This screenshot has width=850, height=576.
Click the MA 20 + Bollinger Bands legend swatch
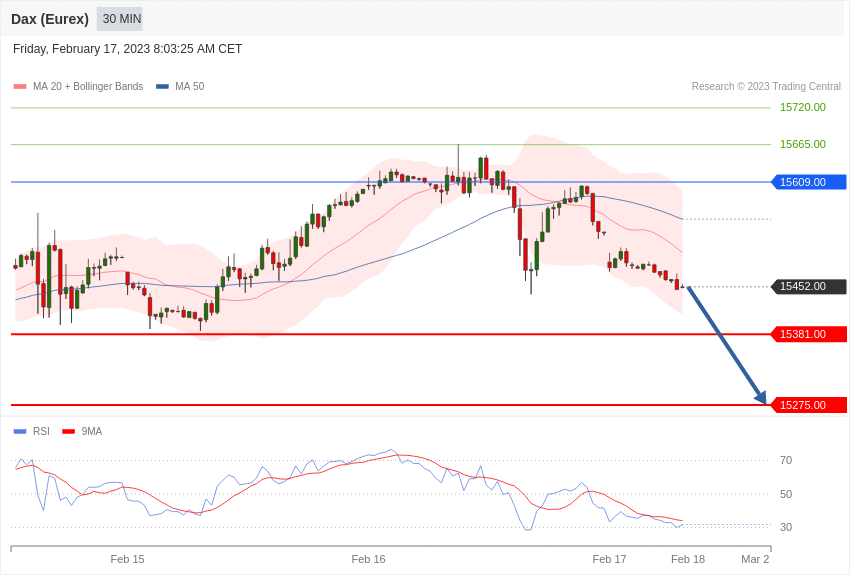point(20,86)
